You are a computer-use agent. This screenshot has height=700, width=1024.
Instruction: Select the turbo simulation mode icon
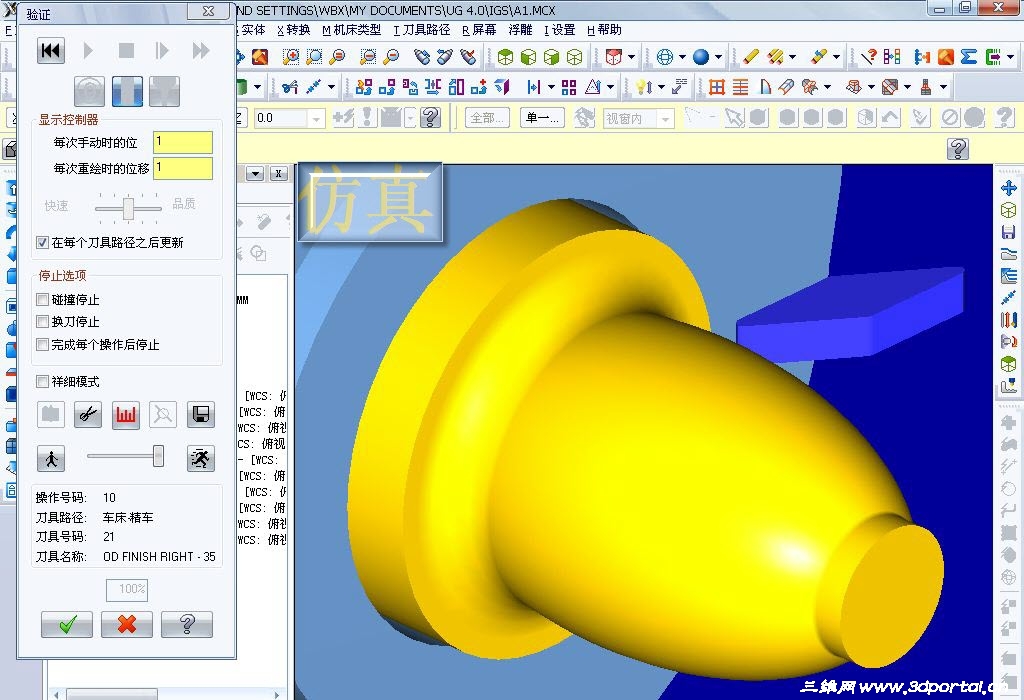click(x=89, y=91)
